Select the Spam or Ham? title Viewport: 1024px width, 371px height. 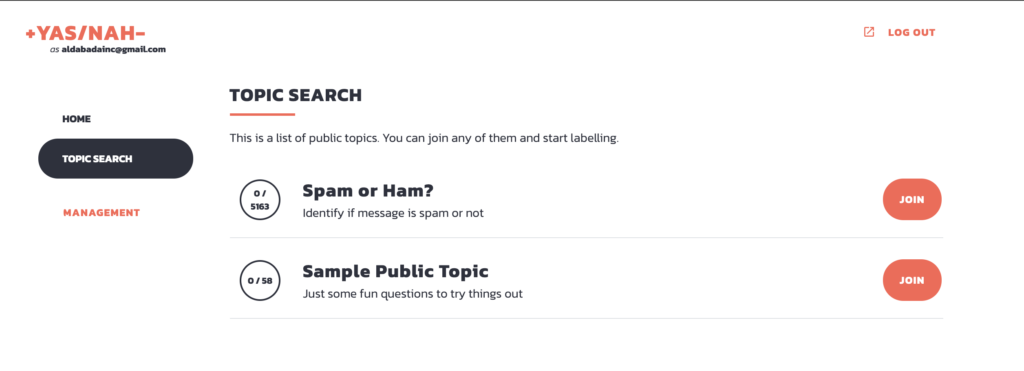click(368, 191)
